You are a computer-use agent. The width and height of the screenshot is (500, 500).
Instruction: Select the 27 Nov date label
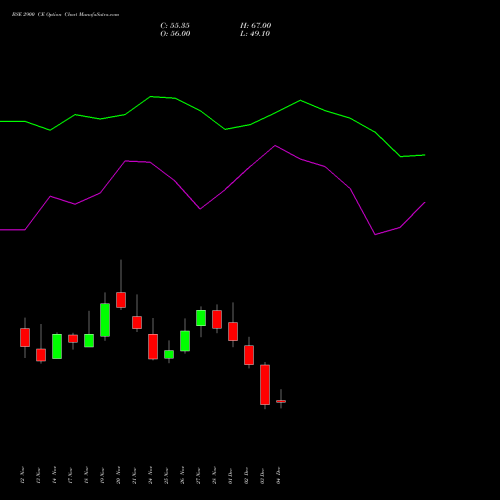(198, 475)
